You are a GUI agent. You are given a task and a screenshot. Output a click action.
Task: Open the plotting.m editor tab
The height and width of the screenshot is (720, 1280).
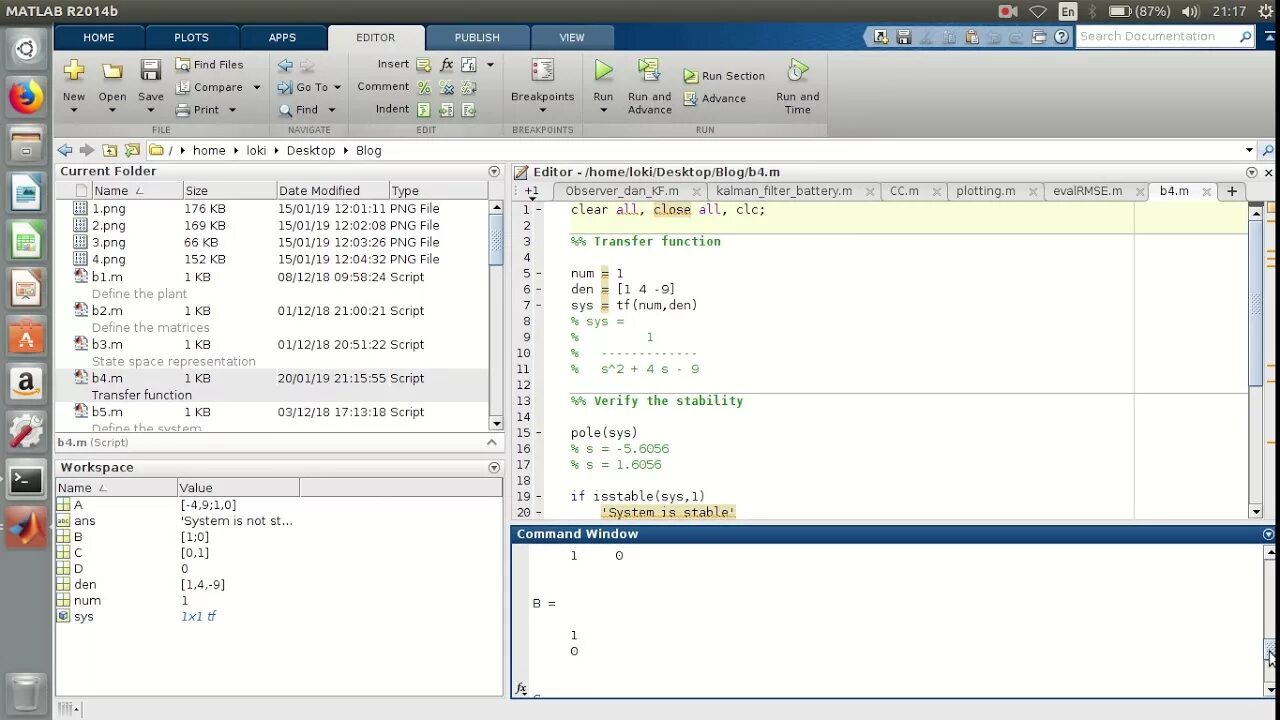[985, 191]
